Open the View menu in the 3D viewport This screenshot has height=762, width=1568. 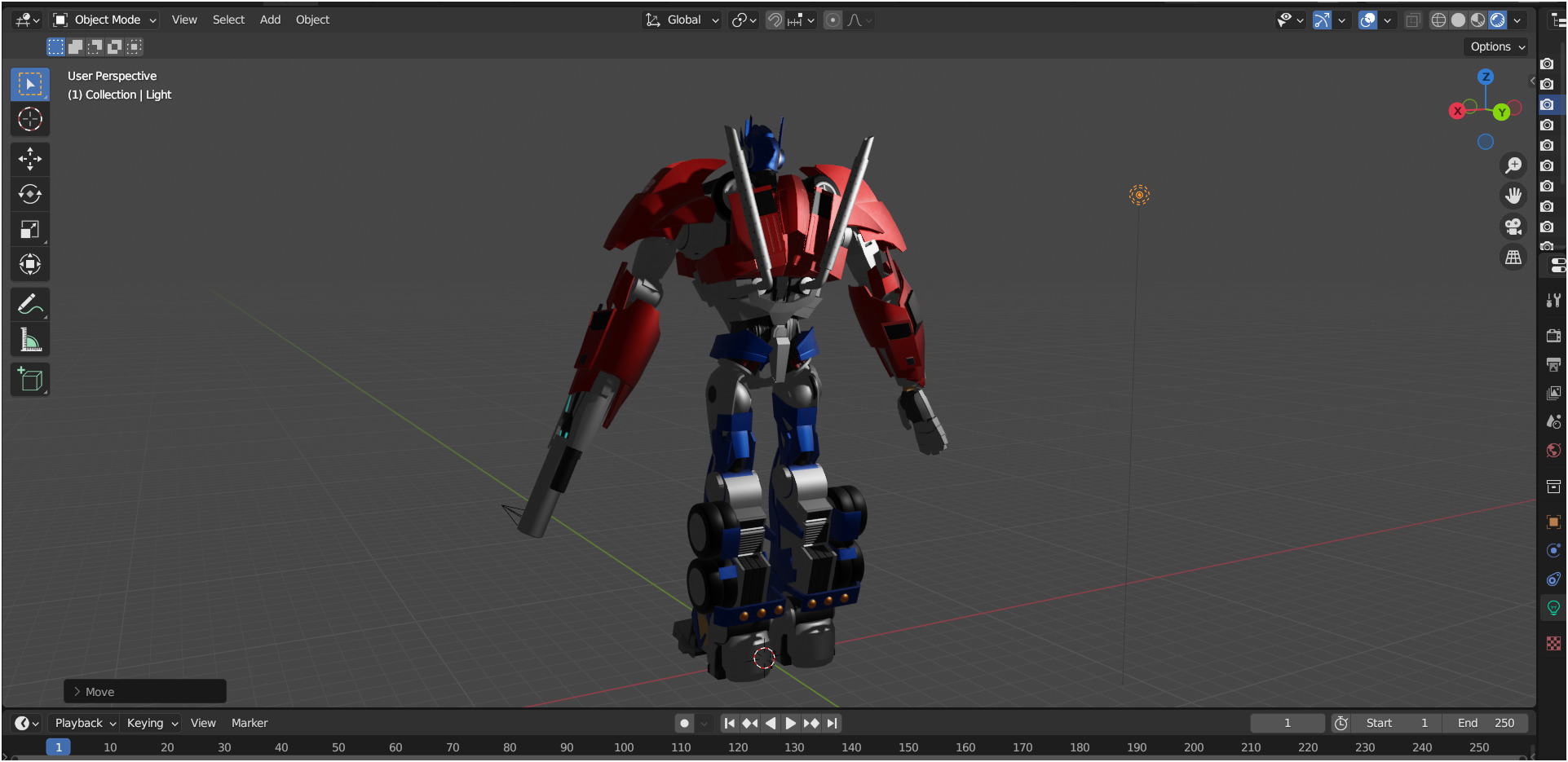(184, 20)
